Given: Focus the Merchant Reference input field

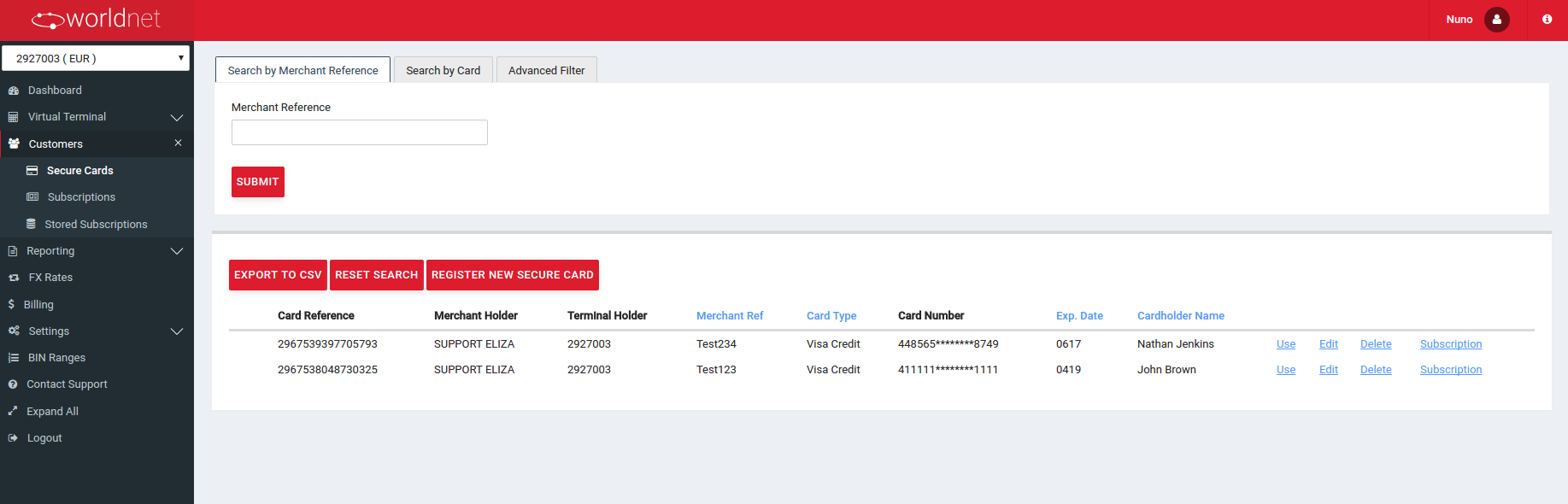Looking at the screenshot, I should 359,132.
